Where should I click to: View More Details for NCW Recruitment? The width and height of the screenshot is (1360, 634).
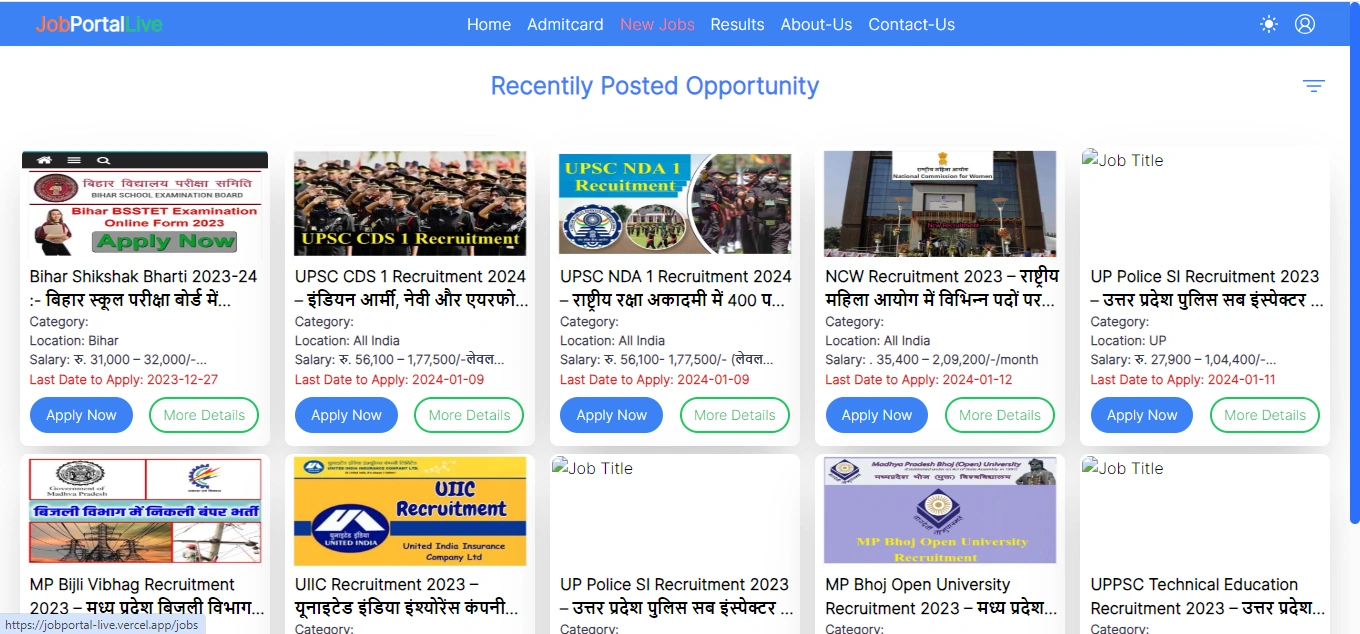[x=1000, y=415]
